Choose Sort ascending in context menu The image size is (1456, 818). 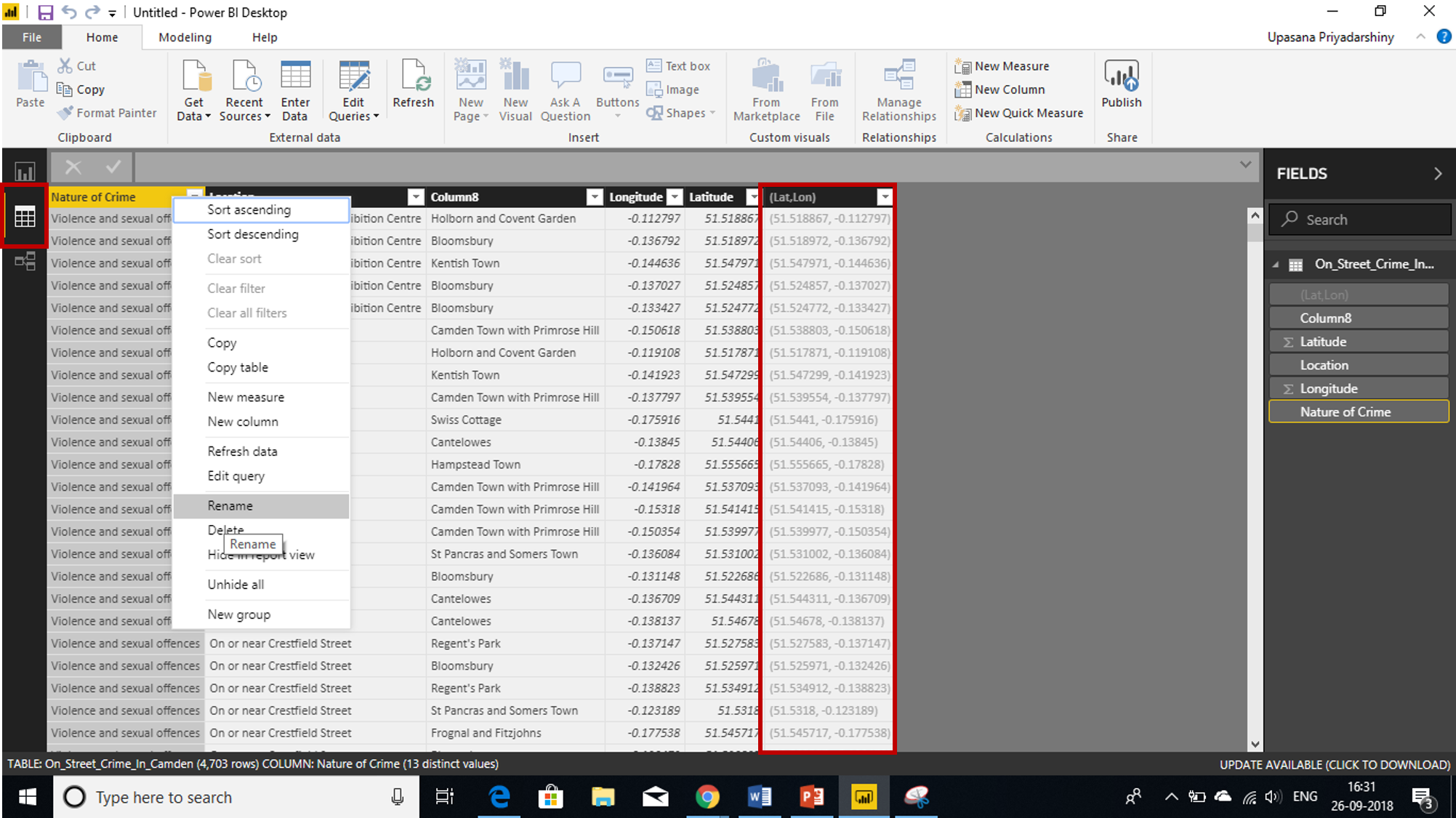261,209
